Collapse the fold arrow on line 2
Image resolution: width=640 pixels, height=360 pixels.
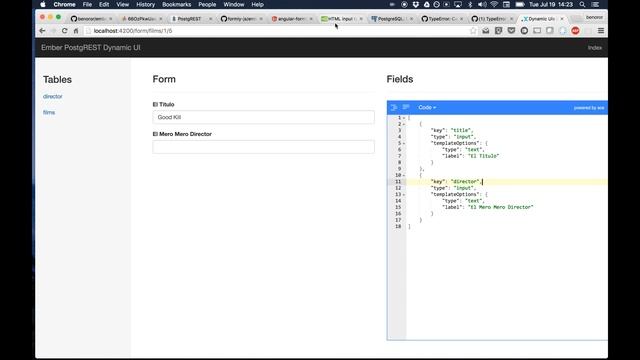tap(404, 124)
